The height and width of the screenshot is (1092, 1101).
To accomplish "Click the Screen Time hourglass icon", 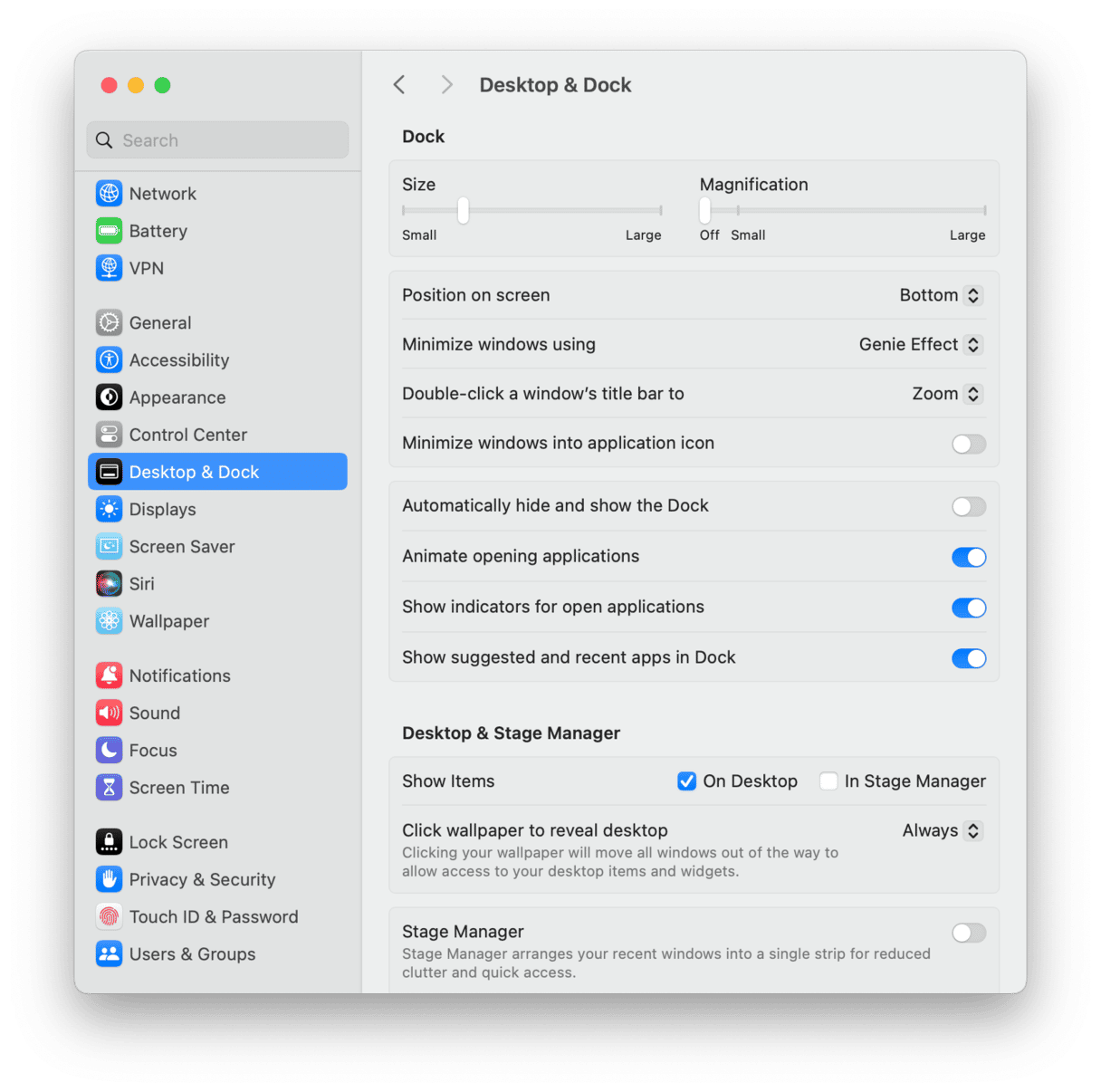I will pos(109,787).
